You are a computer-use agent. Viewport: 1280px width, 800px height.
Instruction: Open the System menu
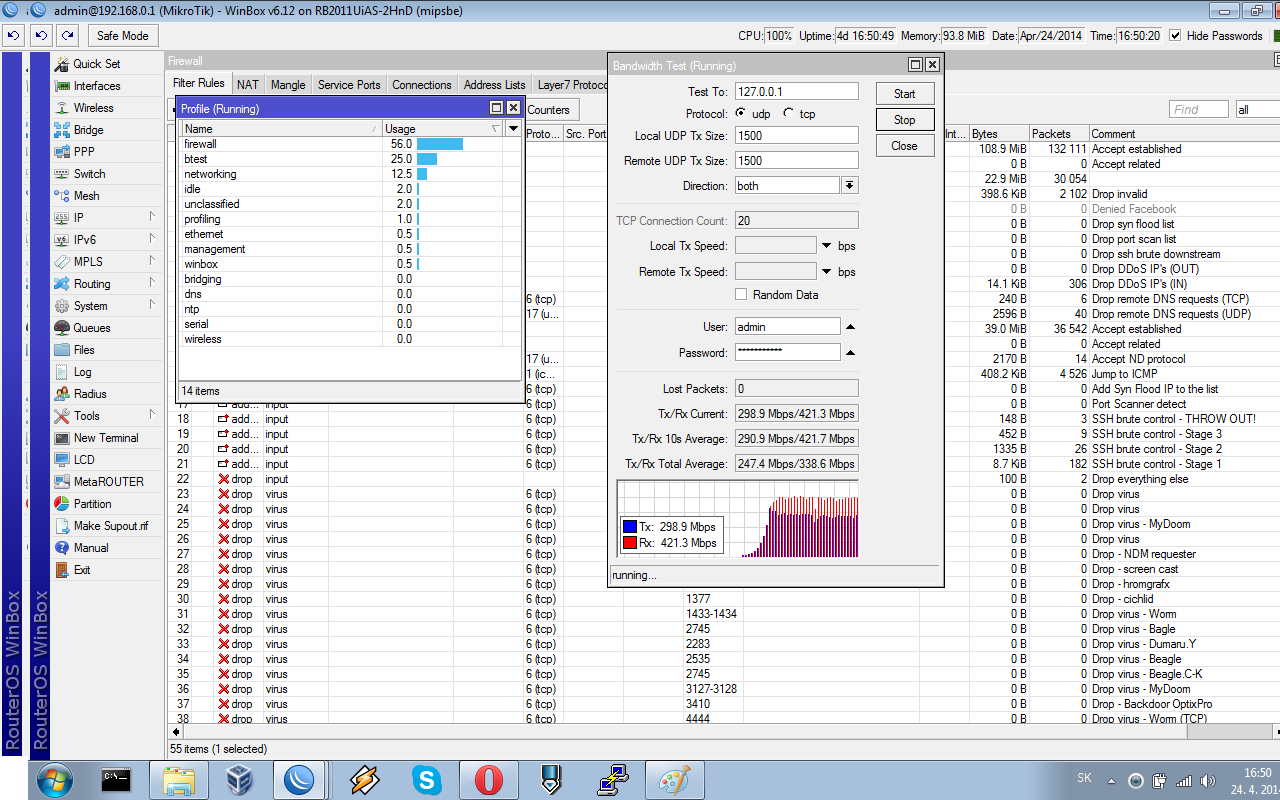pyautogui.click(x=90, y=306)
